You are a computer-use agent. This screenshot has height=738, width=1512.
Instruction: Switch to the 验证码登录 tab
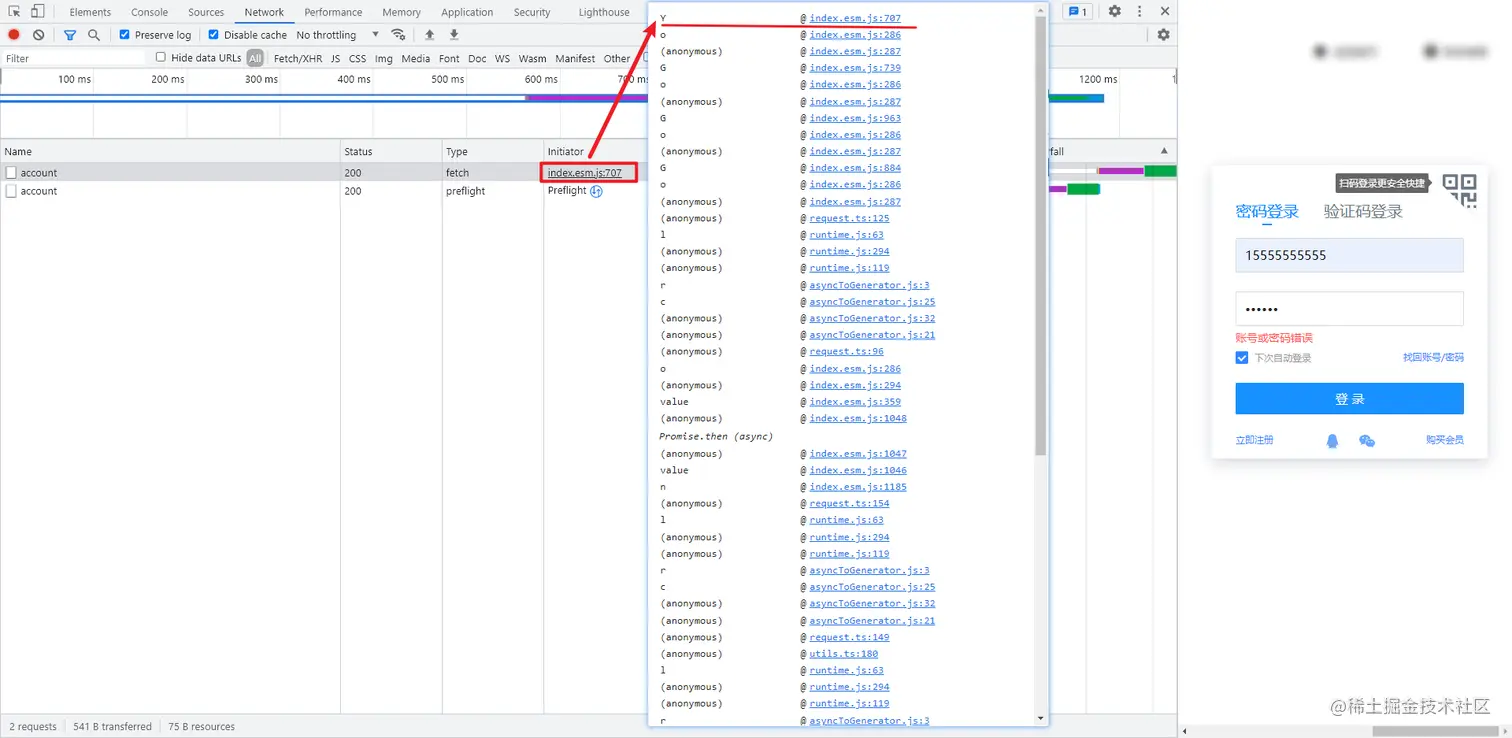(x=1363, y=211)
